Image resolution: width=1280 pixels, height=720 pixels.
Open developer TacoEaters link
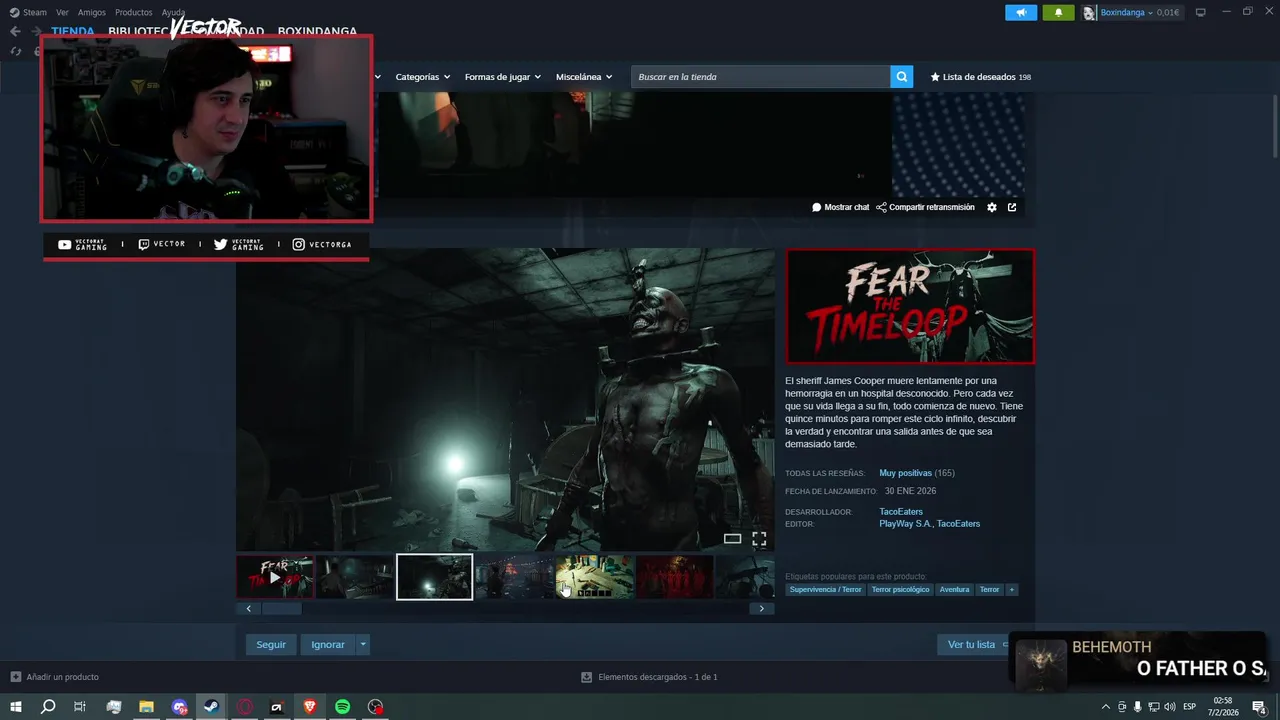901,512
